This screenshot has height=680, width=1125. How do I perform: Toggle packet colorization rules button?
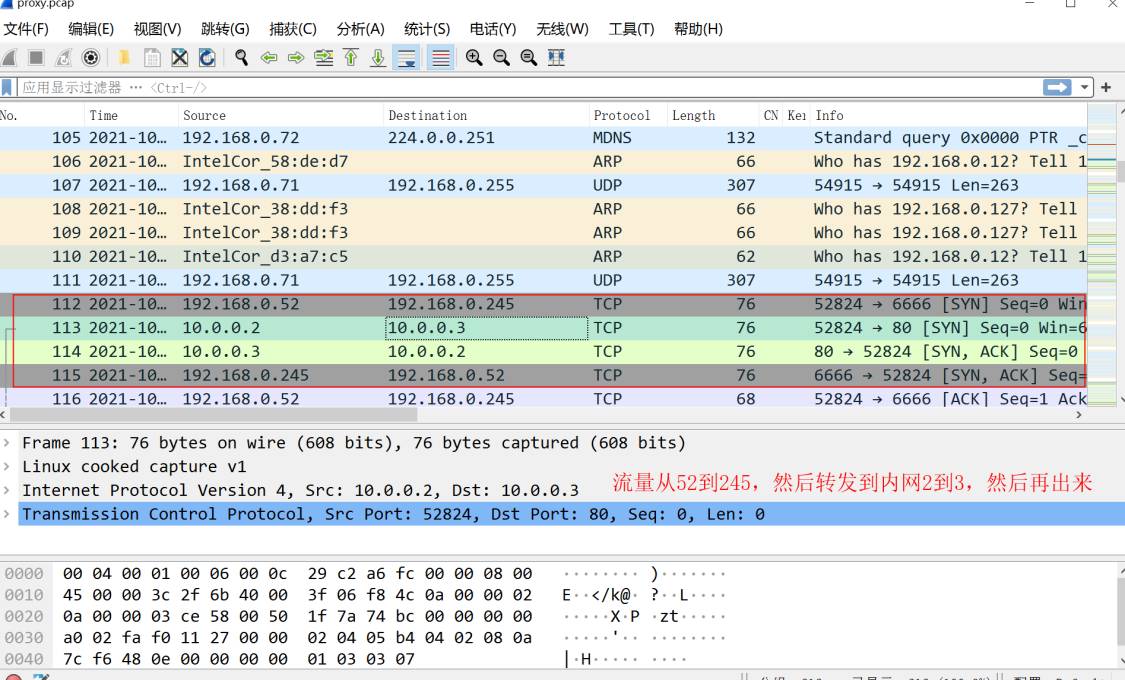pos(440,58)
